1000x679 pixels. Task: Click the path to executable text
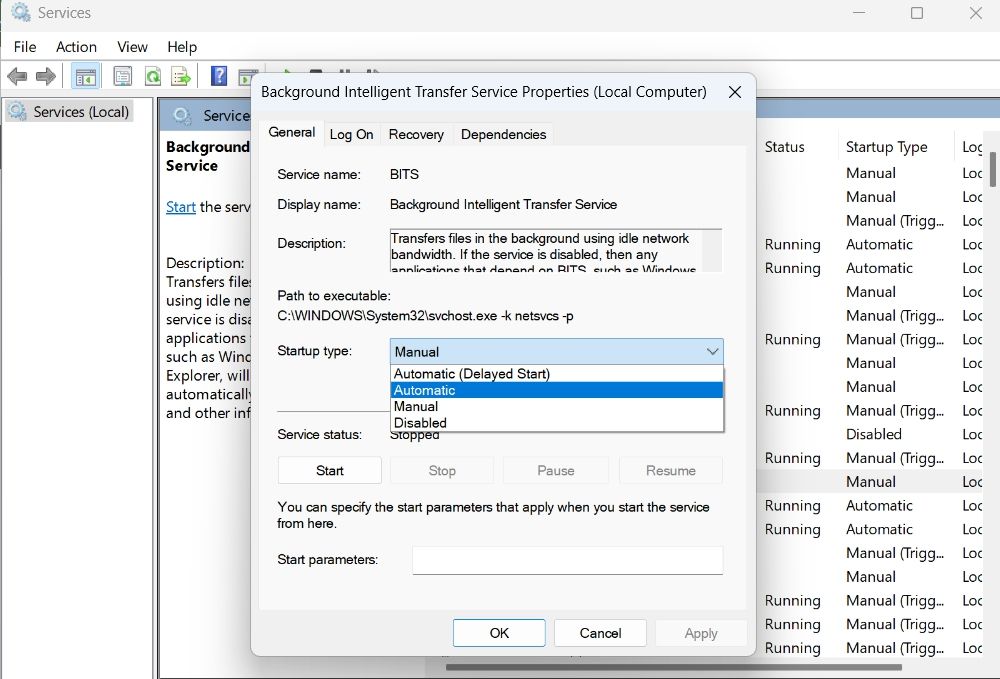tap(425, 316)
